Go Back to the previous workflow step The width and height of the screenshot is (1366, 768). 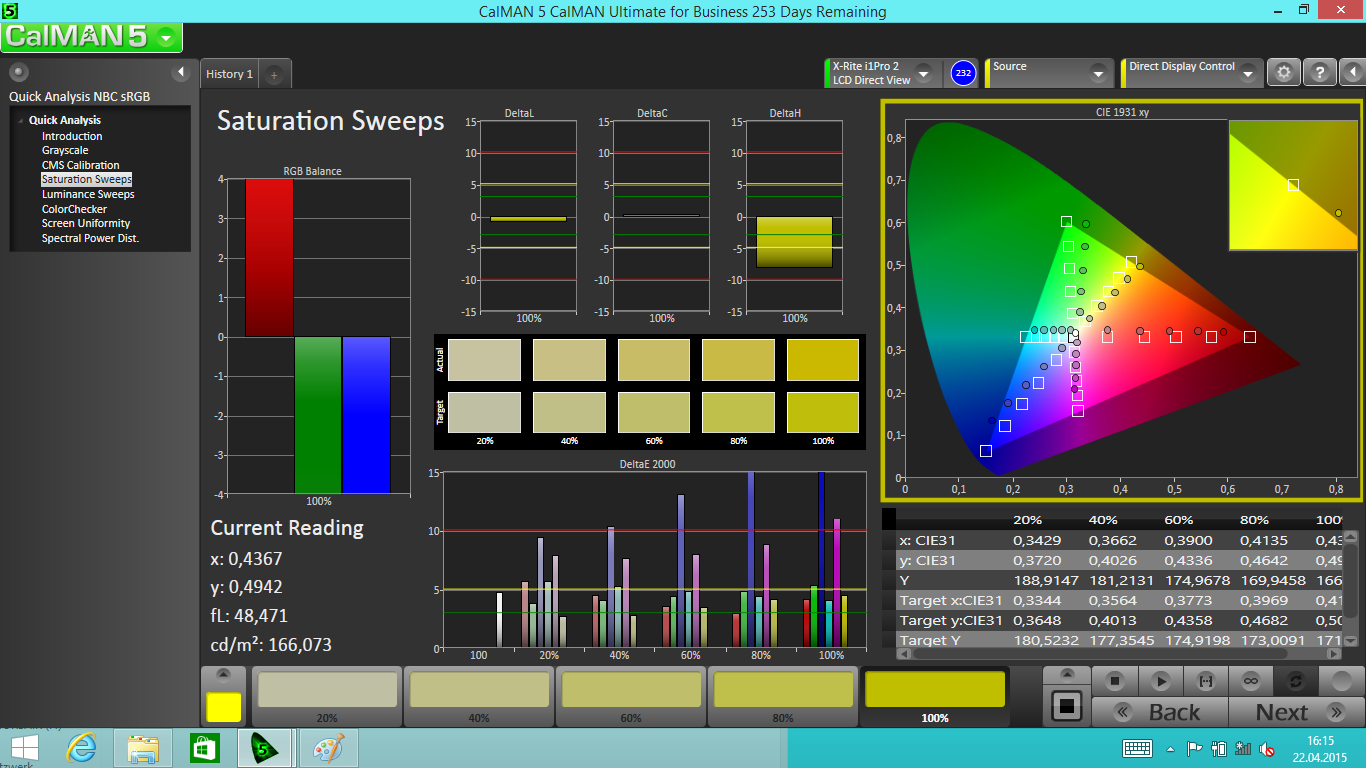[x=1160, y=712]
